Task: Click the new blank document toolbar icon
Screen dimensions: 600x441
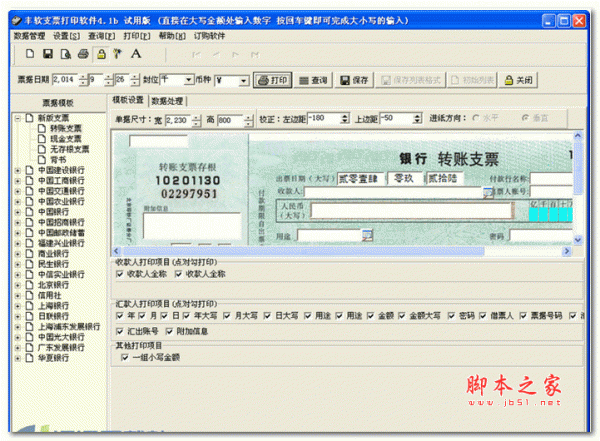Action: pos(30,54)
